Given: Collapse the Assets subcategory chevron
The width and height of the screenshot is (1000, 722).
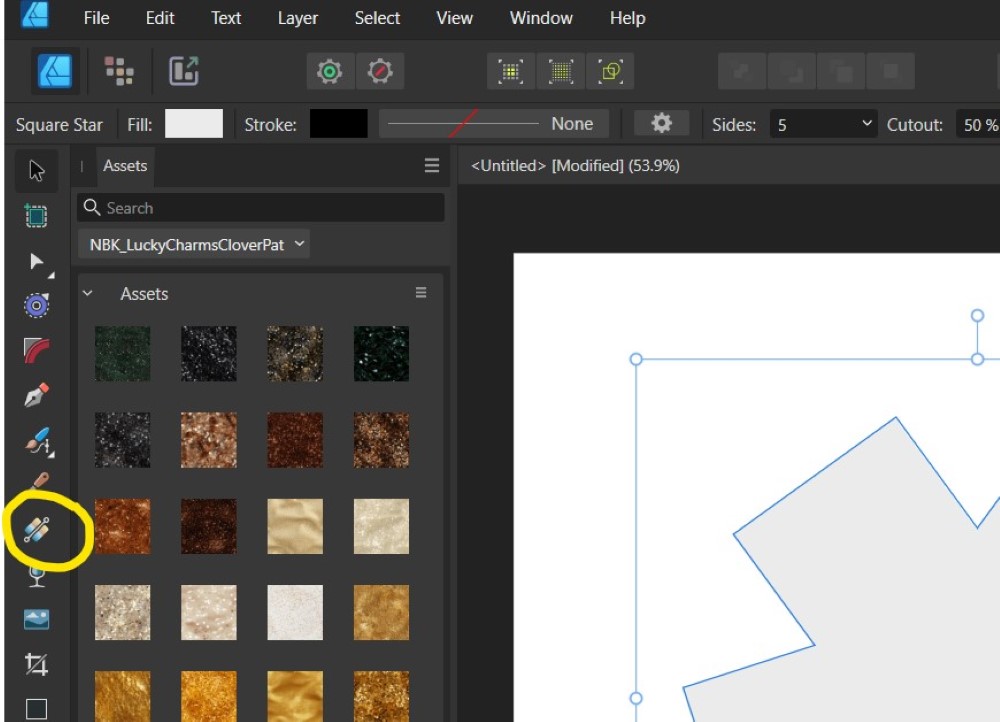Looking at the screenshot, I should (88, 293).
